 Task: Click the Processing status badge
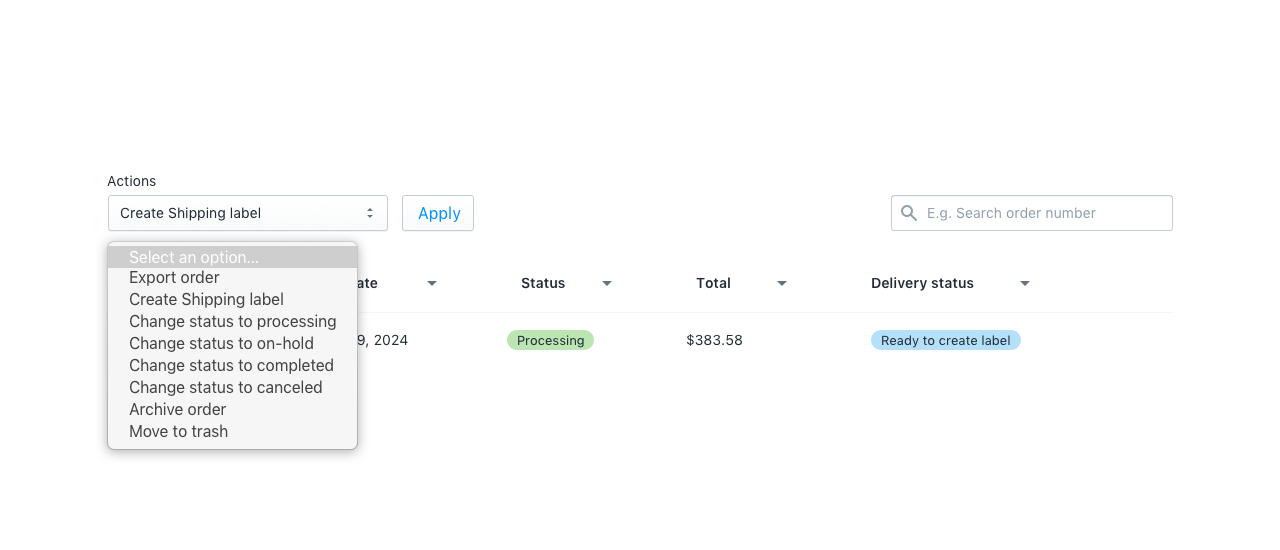point(550,340)
